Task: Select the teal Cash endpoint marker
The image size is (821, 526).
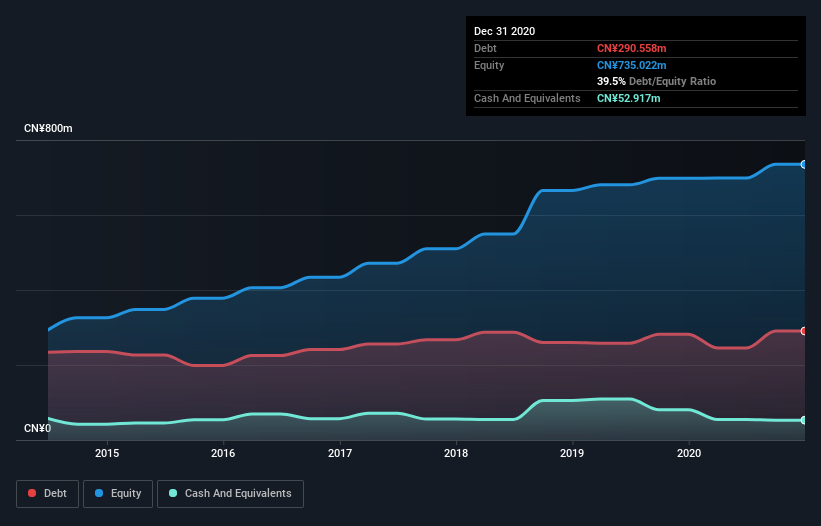Action: tap(804, 420)
